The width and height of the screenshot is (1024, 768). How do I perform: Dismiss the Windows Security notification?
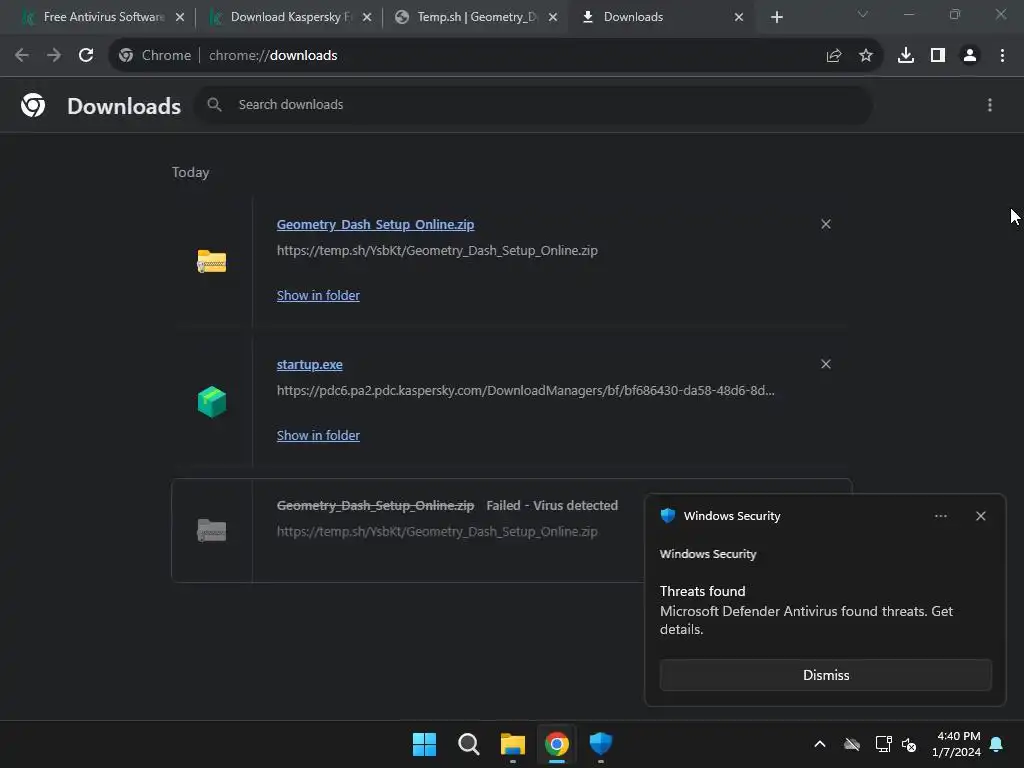pyautogui.click(x=825, y=675)
